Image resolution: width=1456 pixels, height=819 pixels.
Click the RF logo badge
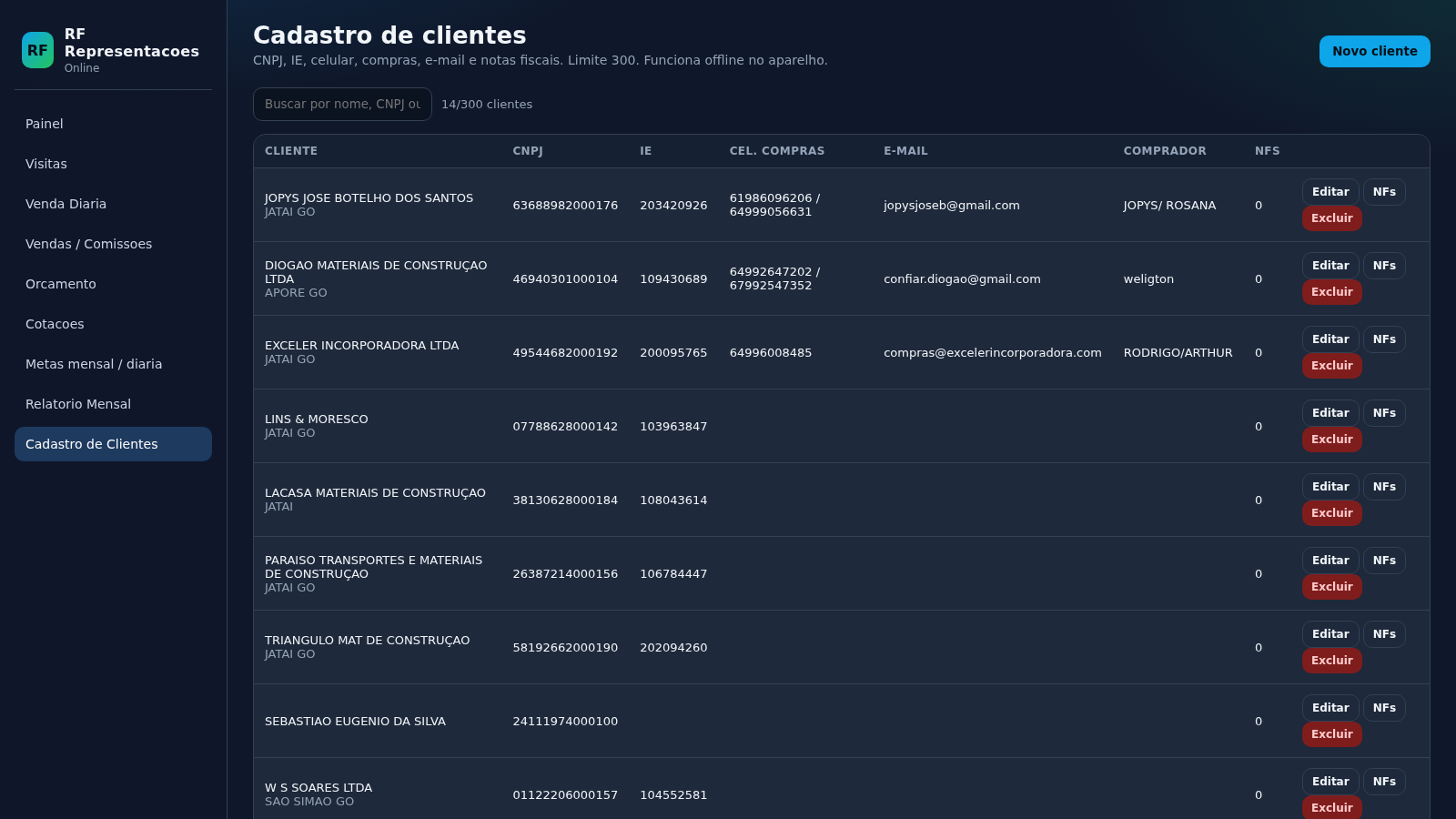tap(37, 51)
